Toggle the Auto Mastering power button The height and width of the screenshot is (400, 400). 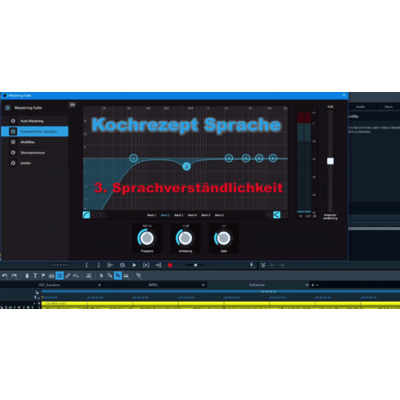pos(13,121)
